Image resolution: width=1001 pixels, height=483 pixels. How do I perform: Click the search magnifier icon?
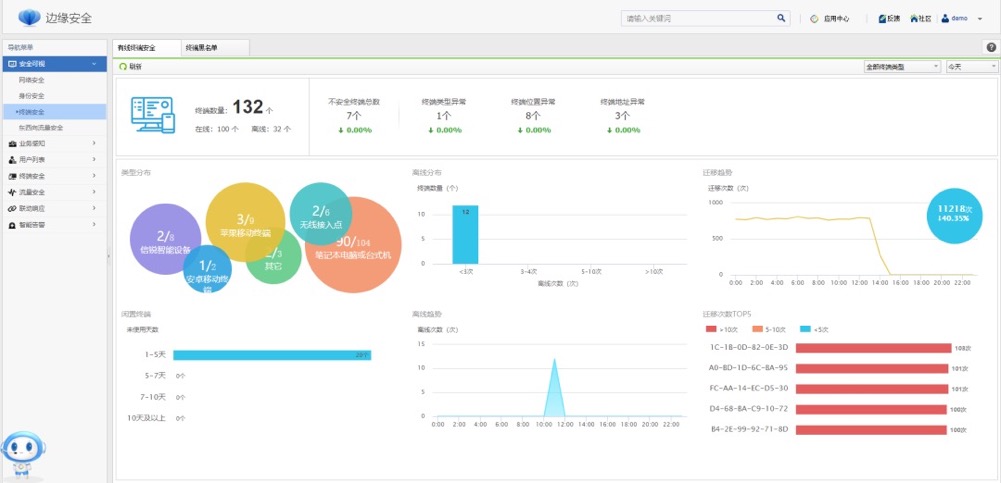pyautogui.click(x=781, y=19)
